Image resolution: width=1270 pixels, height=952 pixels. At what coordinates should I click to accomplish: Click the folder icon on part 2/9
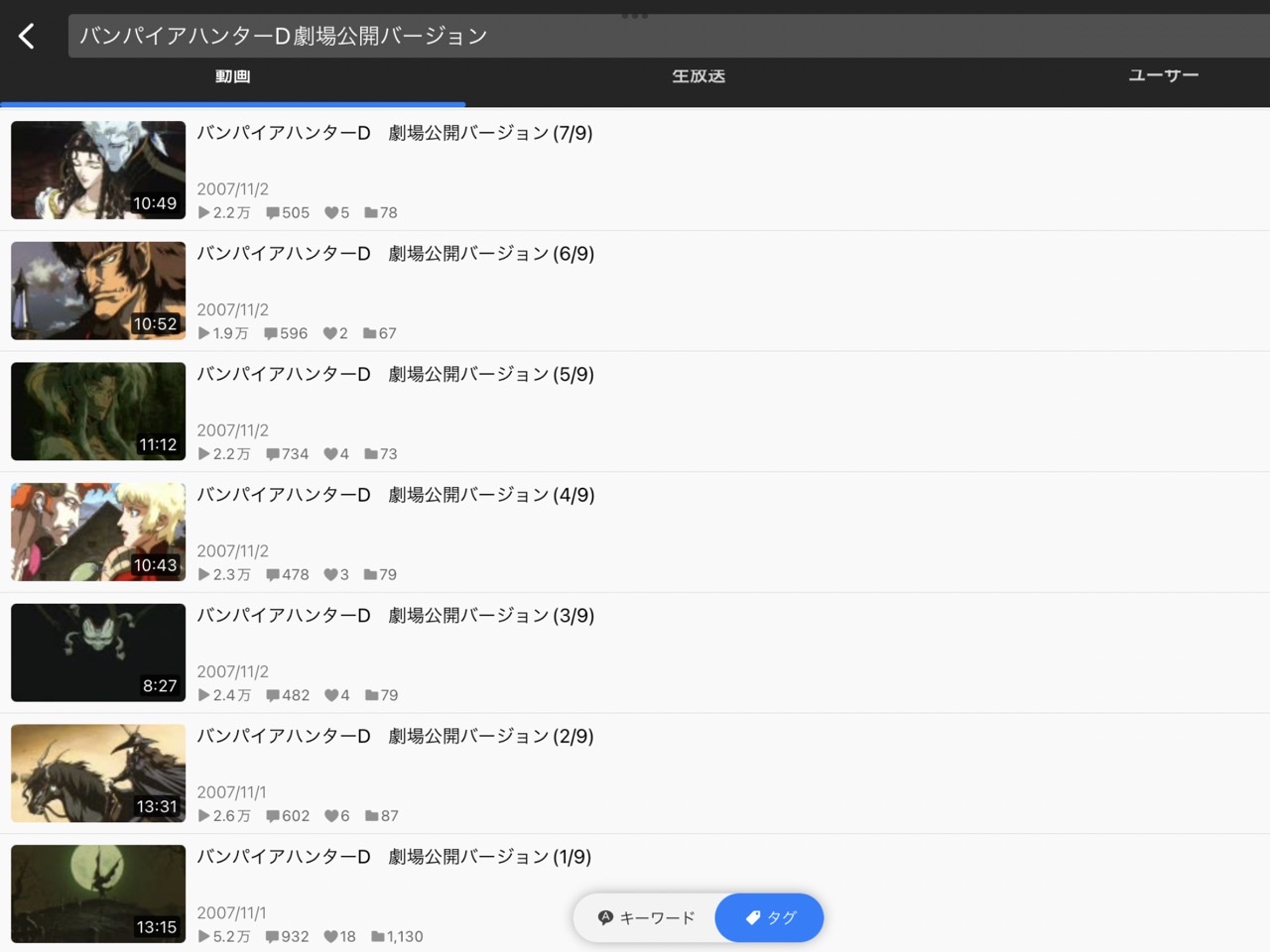click(371, 816)
